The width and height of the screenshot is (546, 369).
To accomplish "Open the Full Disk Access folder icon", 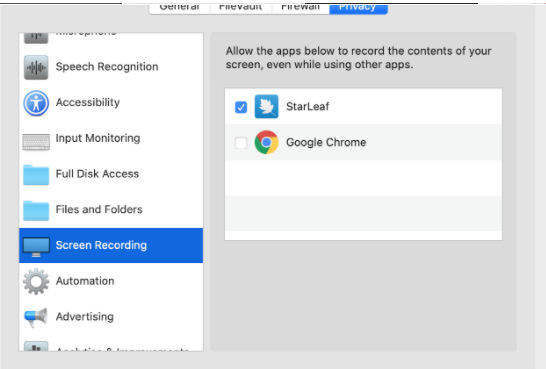I will [x=36, y=175].
